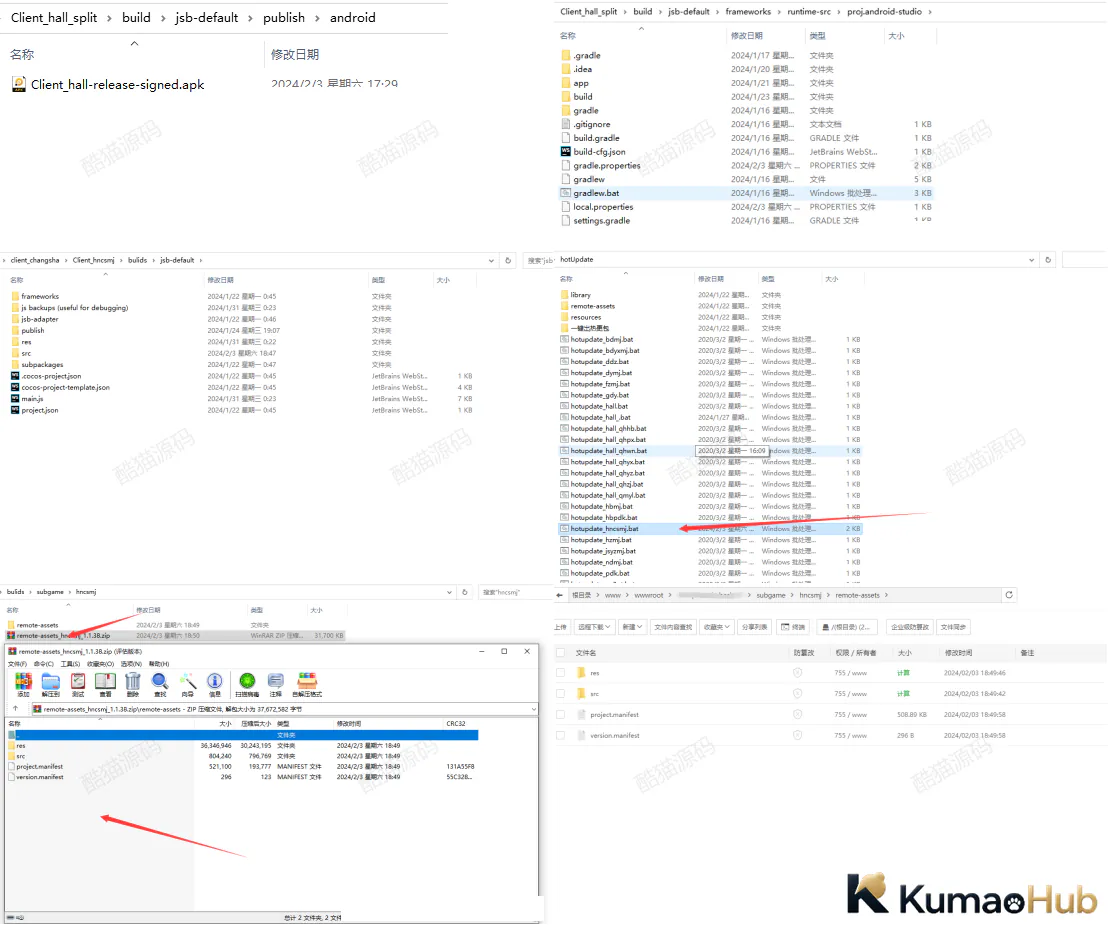This screenshot has width=1108, height=925.
Task: Open the WinRAR address path dropdown arrow
Action: point(534,709)
